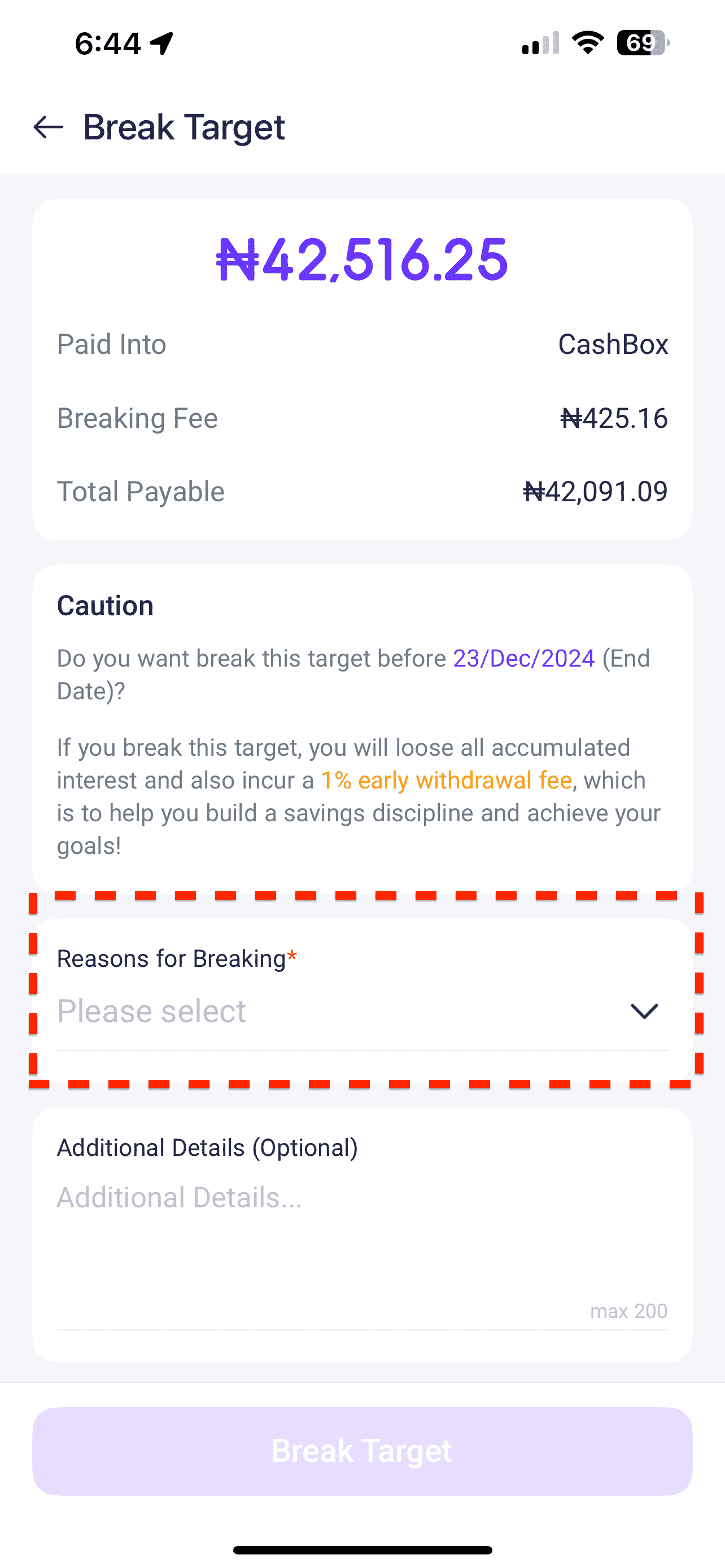Tap the ₦42,091.09 total payable value
The height and width of the screenshot is (1568, 725).
(595, 492)
